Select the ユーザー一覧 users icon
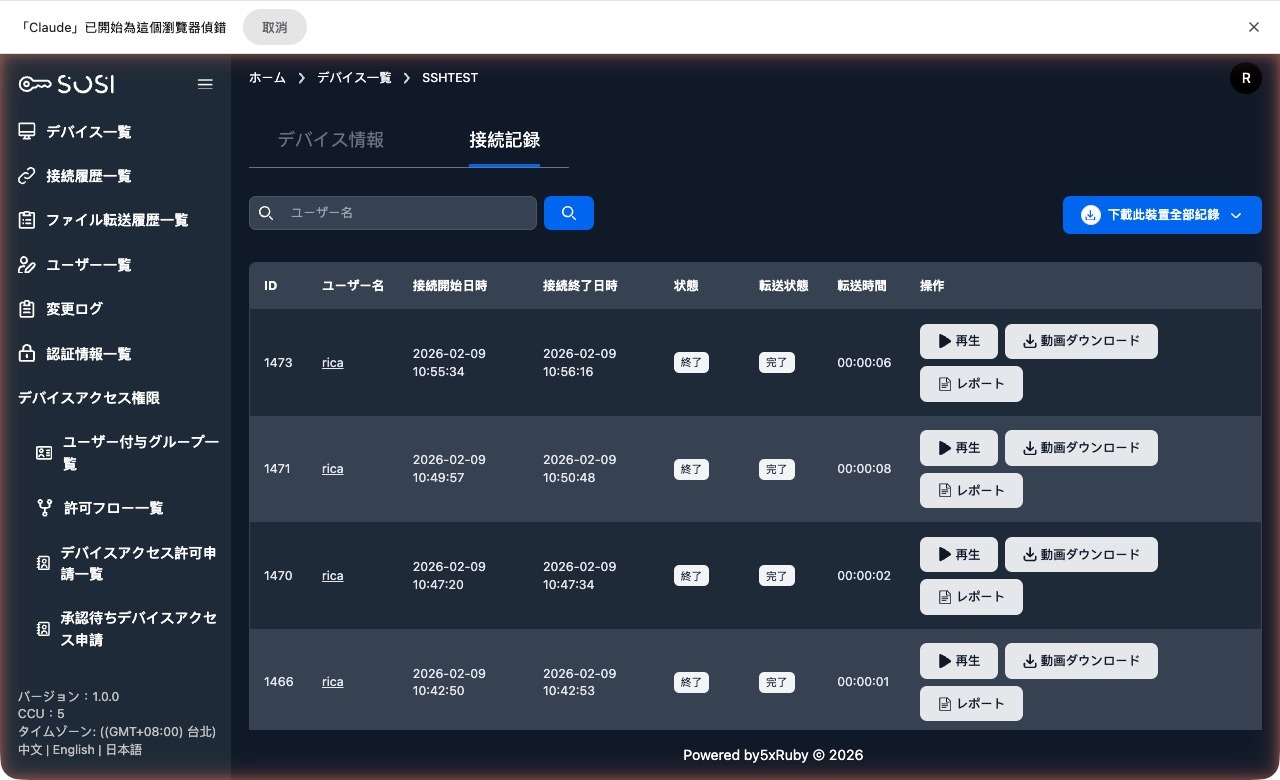This screenshot has height=780, width=1280. 27,264
